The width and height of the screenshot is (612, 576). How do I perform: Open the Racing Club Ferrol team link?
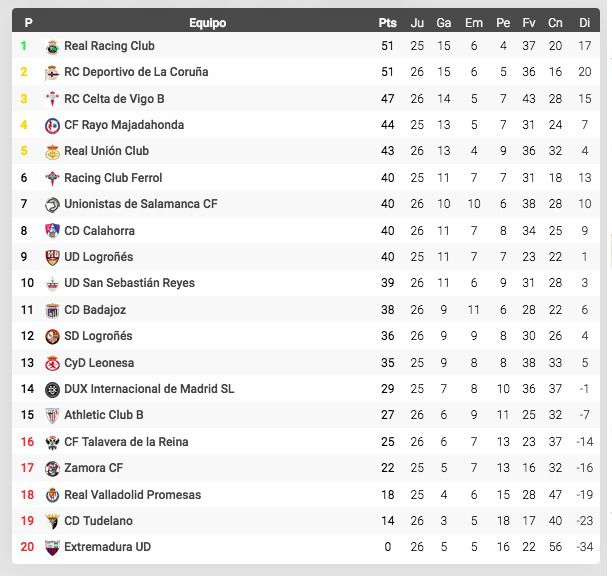pyautogui.click(x=113, y=178)
